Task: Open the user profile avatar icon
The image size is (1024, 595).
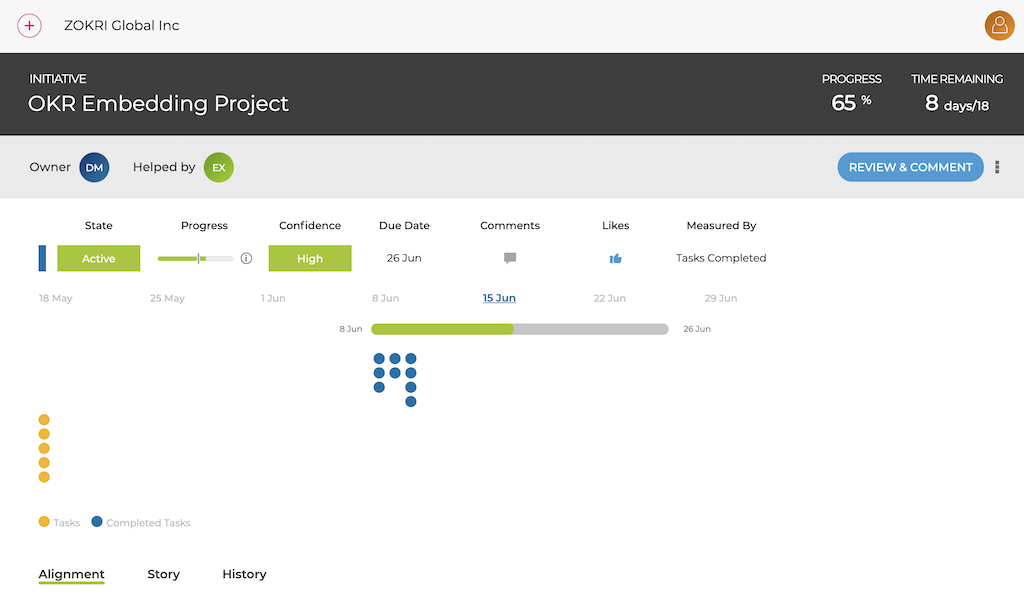Action: pyautogui.click(x=999, y=25)
